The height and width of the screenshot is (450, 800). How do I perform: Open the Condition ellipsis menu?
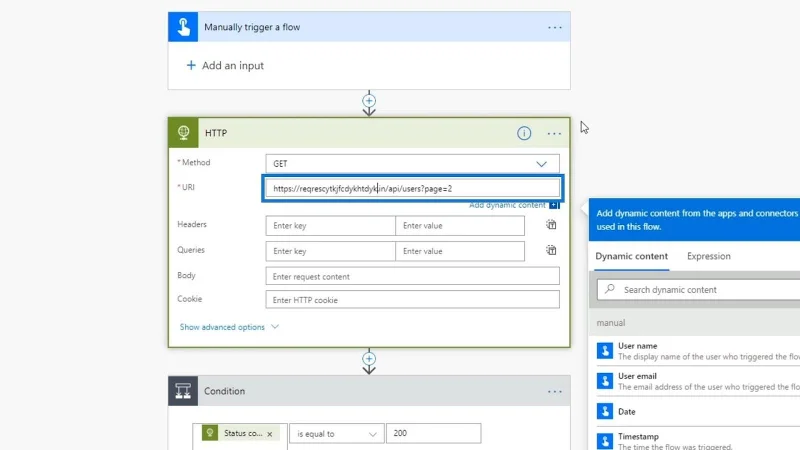555,392
